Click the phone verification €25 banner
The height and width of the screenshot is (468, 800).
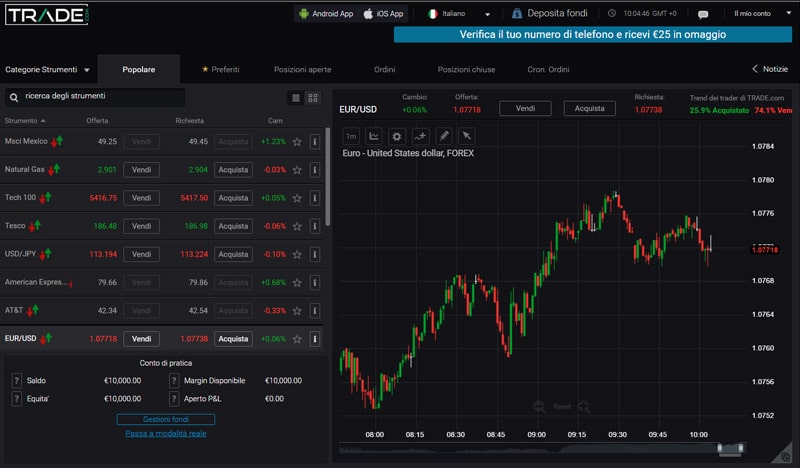pos(593,35)
